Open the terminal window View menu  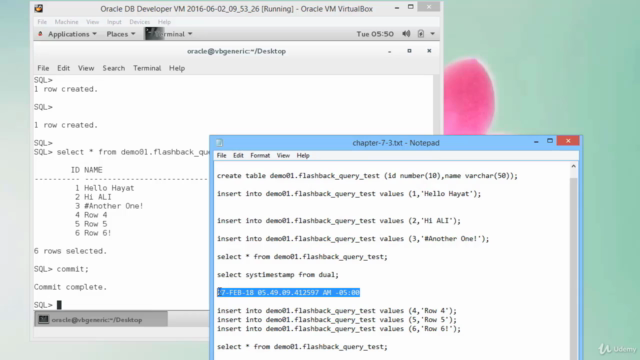pyautogui.click(x=86, y=68)
